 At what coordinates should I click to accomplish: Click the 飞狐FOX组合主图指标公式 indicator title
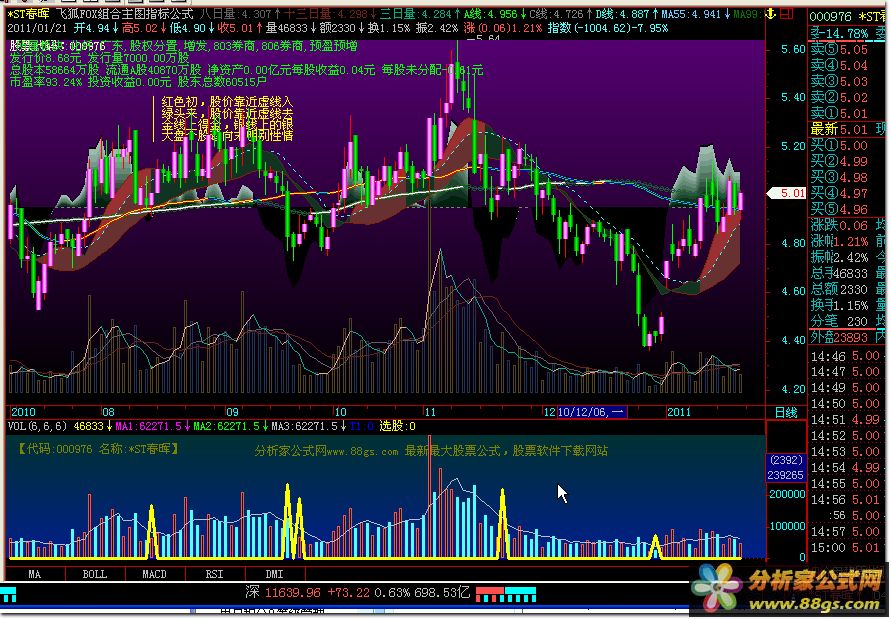coord(124,14)
